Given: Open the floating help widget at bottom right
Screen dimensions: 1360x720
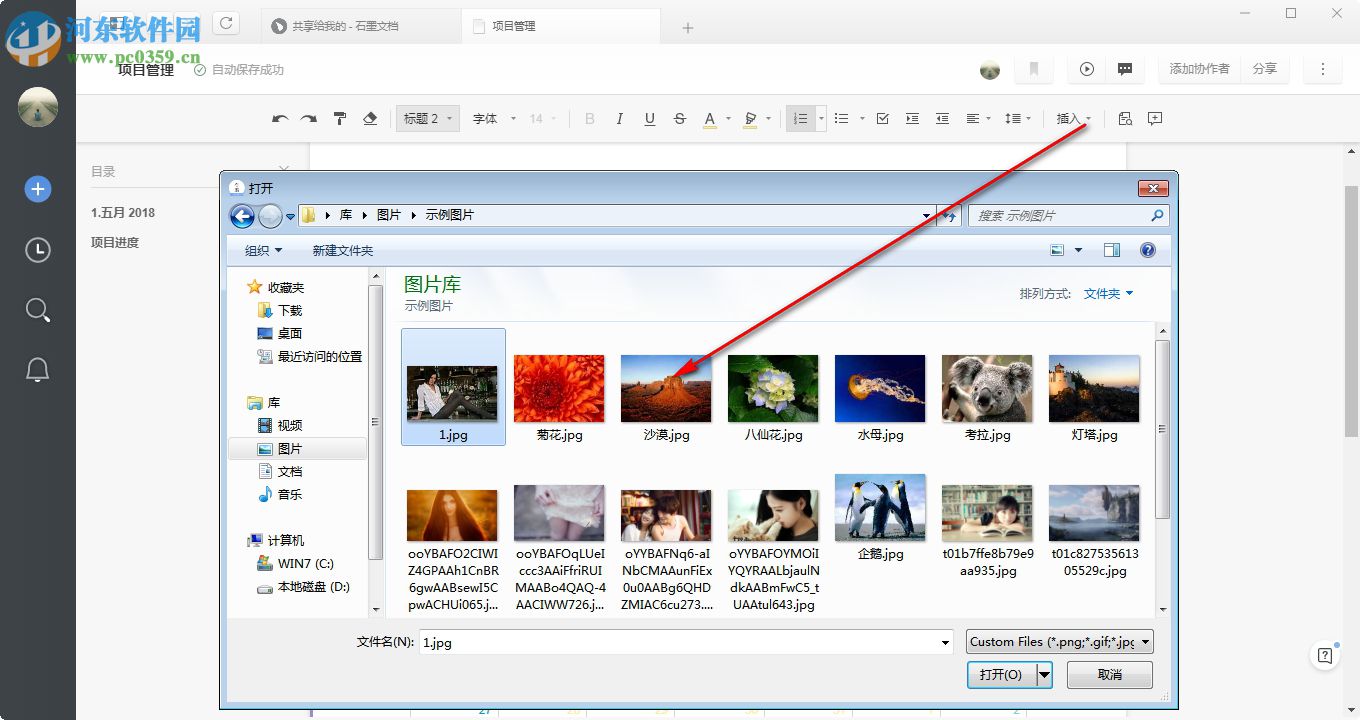Looking at the screenshot, I should (x=1325, y=656).
